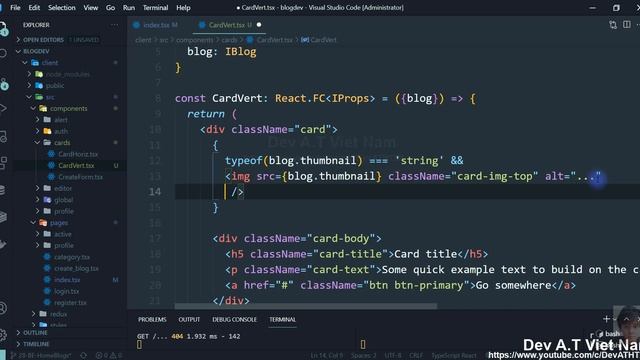Open the Manage gear icon

tap(3, 335)
